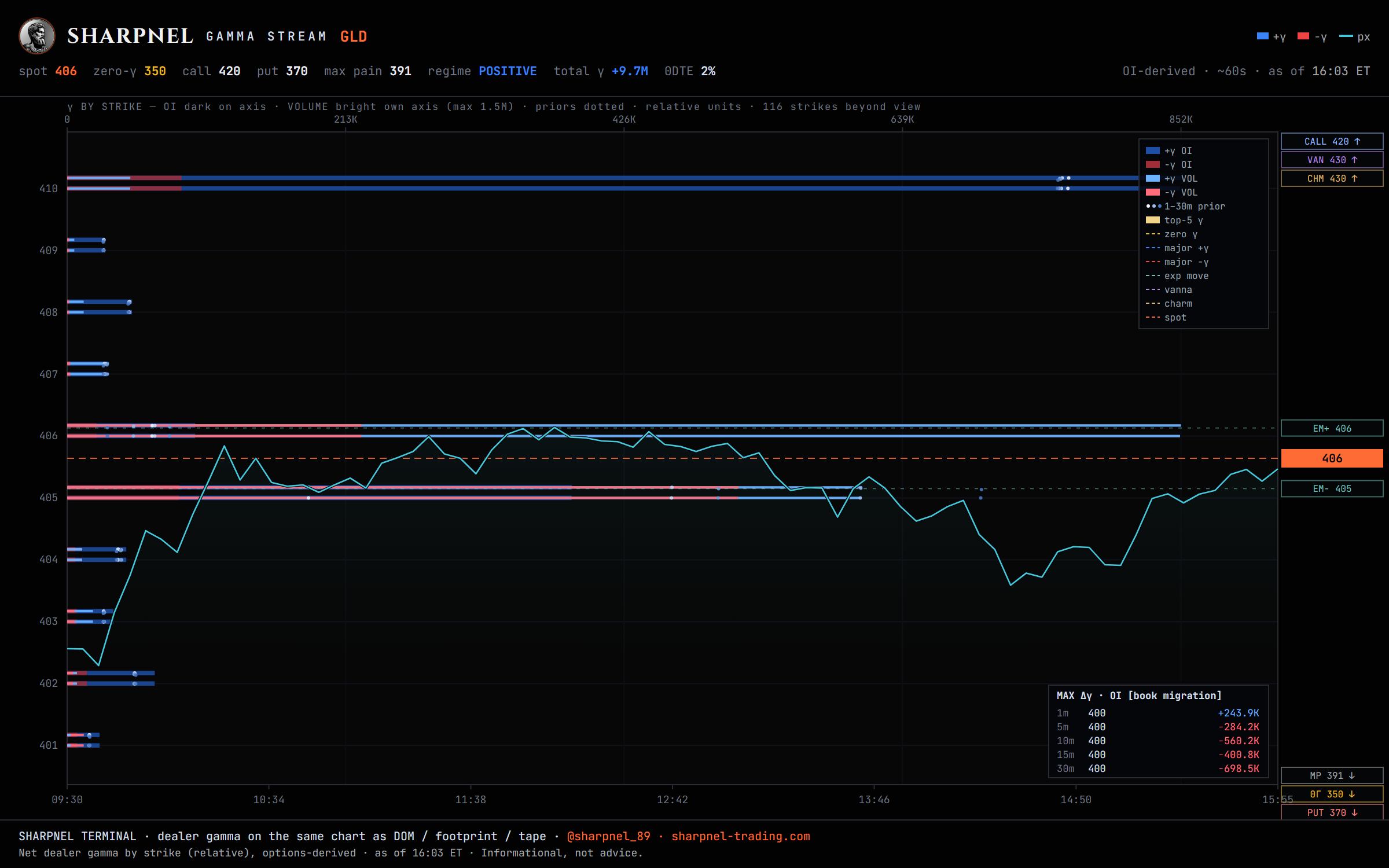Click the 1m row value +243.9K
The image size is (1389, 868).
(1238, 713)
